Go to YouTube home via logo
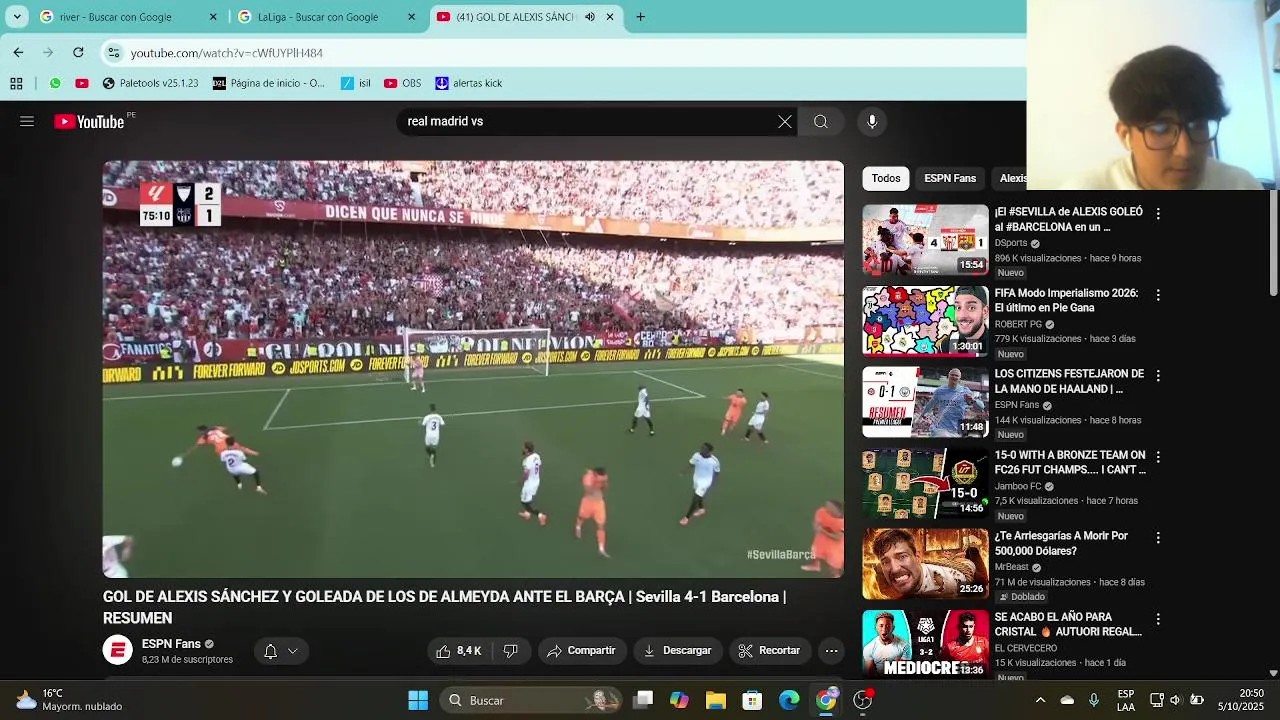The height and width of the screenshot is (720, 1280). pos(89,122)
